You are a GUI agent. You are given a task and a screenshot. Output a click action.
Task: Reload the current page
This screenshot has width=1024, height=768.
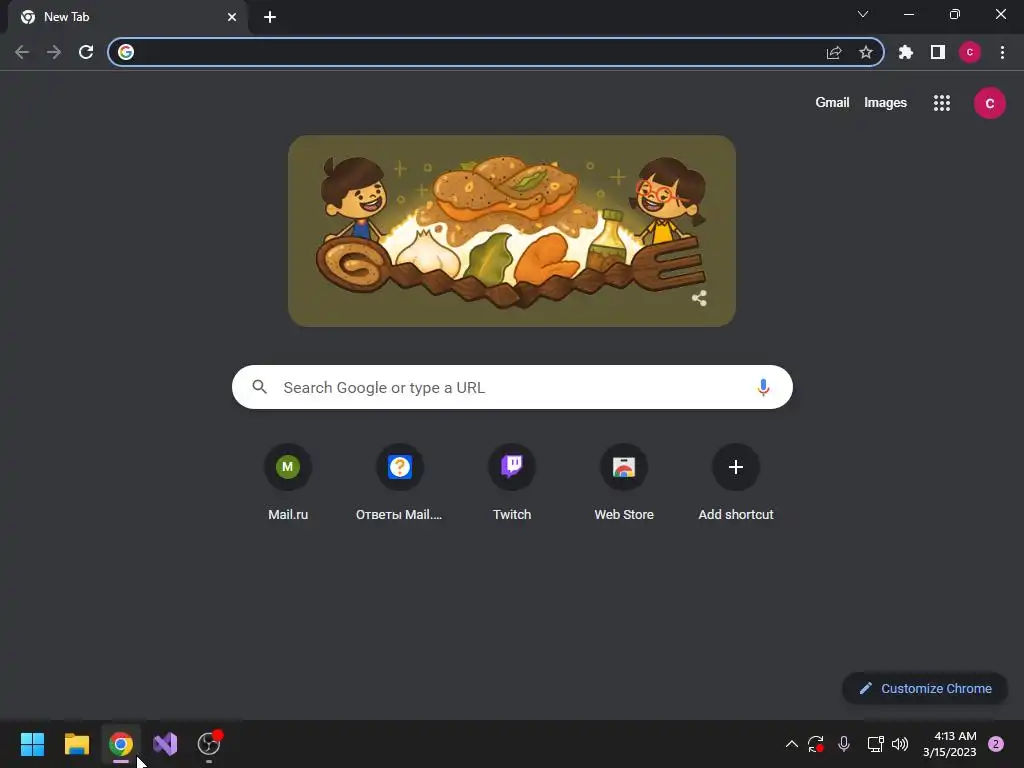pos(86,52)
